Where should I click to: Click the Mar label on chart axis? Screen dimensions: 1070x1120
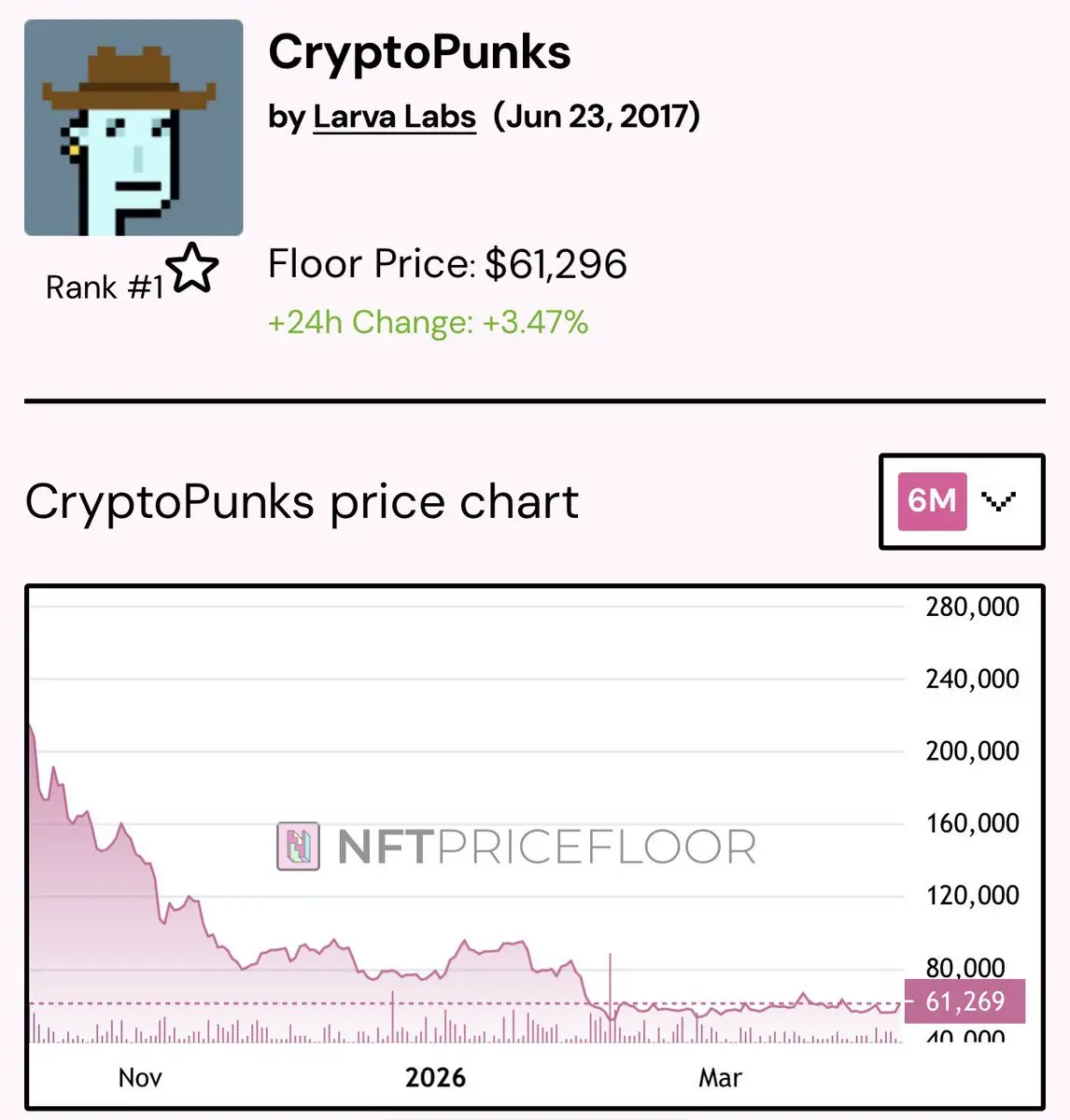[720, 1078]
